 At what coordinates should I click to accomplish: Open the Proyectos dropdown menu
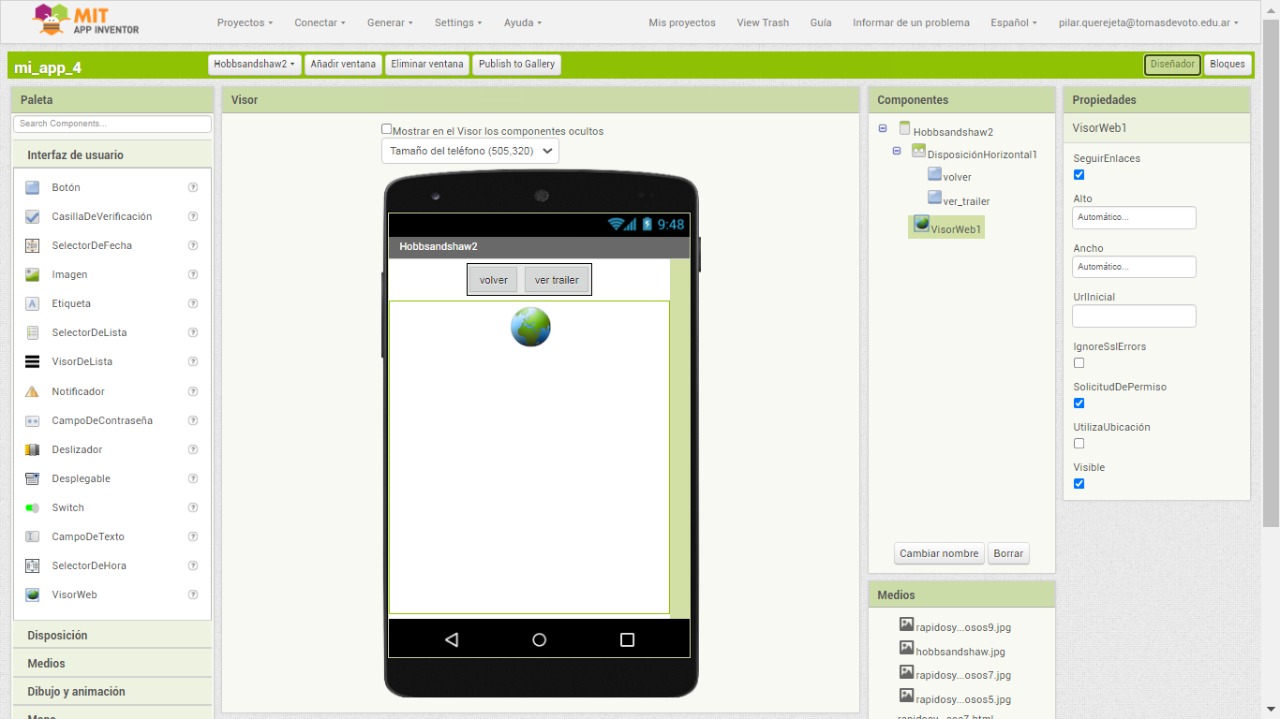pos(245,22)
